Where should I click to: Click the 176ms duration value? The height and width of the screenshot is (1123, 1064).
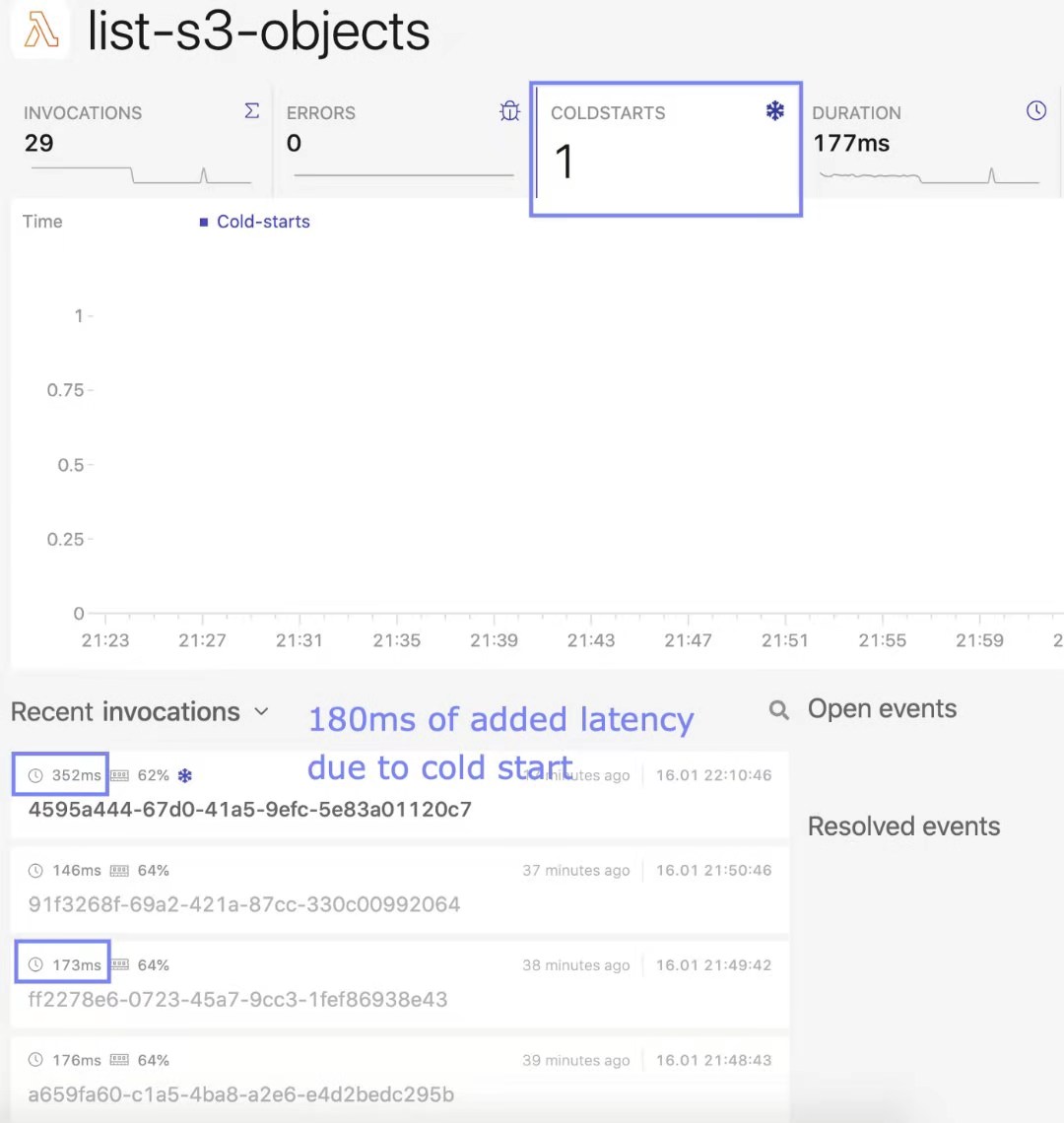tap(77, 1060)
